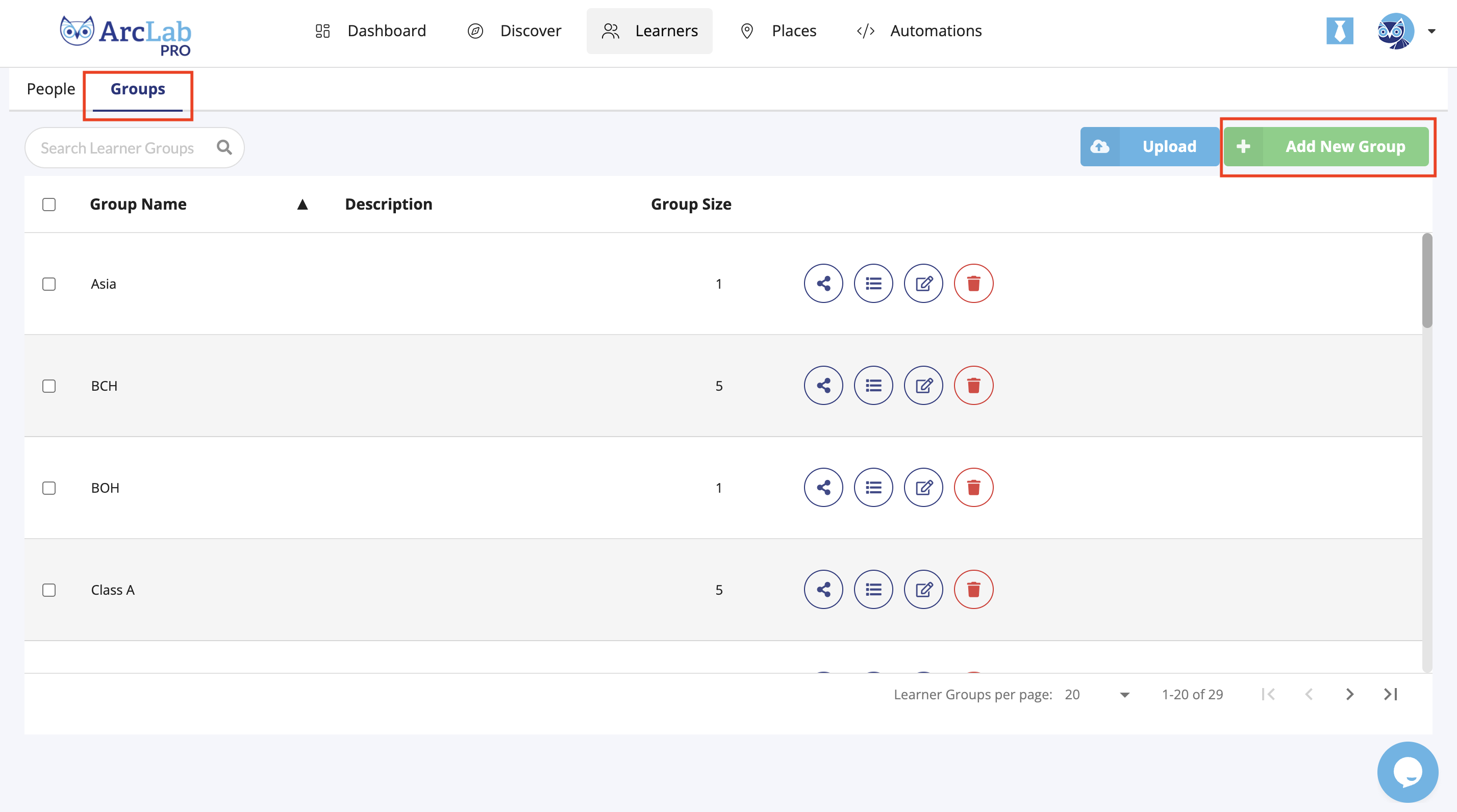Edit the Asia group
Screen dimensions: 1457x812
pyautogui.click(x=923, y=283)
